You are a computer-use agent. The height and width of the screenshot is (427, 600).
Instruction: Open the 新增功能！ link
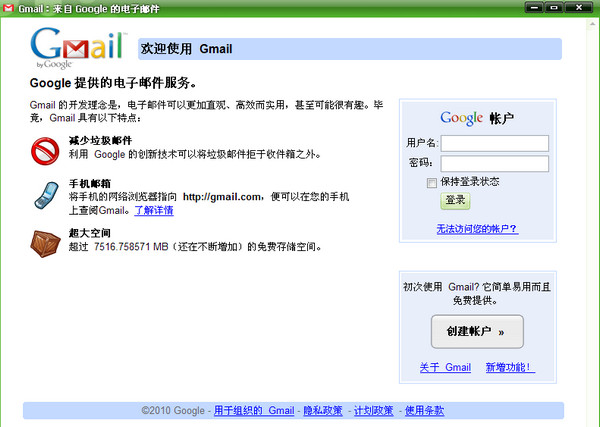[510, 367]
